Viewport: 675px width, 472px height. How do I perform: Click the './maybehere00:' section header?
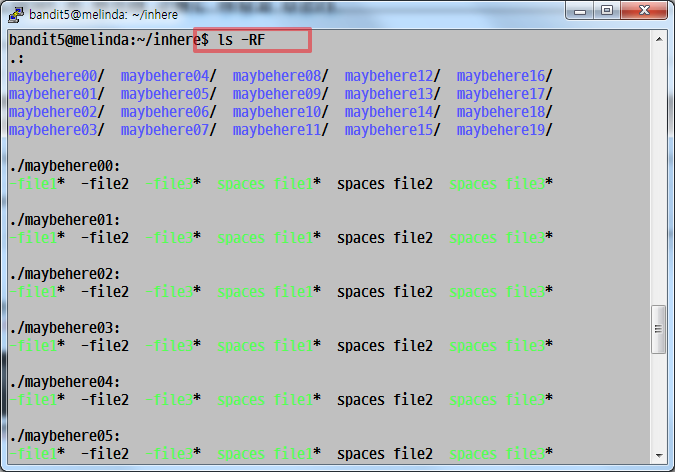[x=65, y=166]
